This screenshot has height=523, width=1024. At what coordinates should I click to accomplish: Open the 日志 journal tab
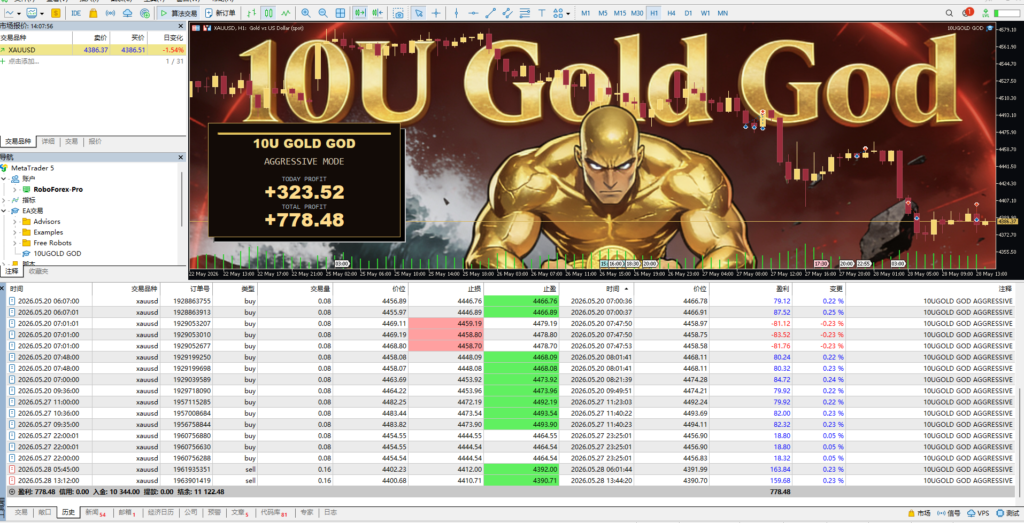coord(330,513)
